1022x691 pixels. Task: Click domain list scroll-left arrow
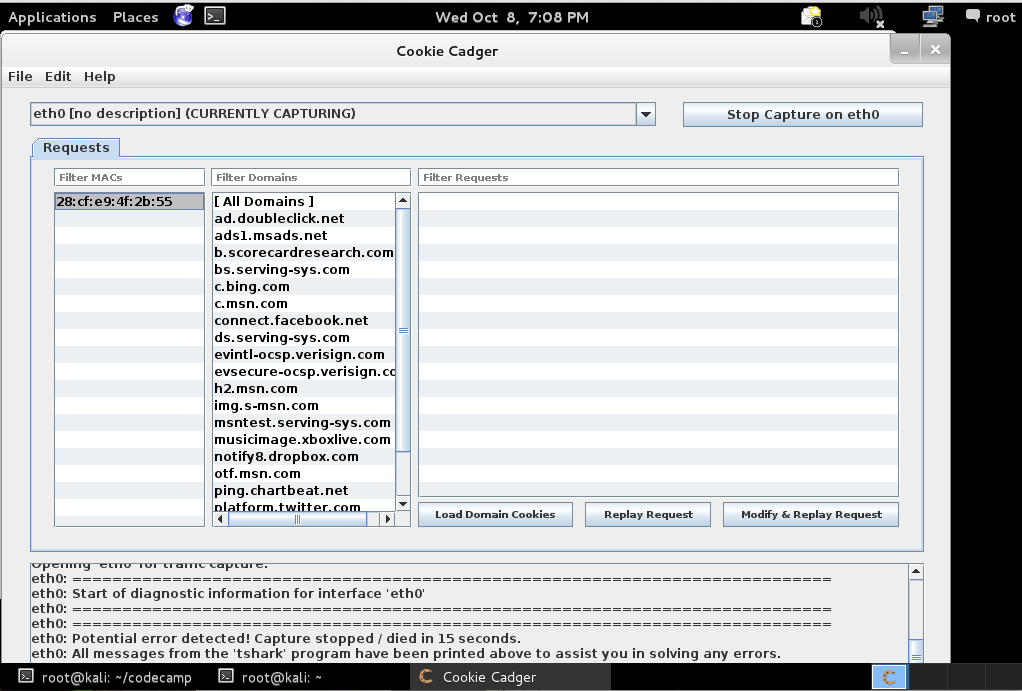220,519
